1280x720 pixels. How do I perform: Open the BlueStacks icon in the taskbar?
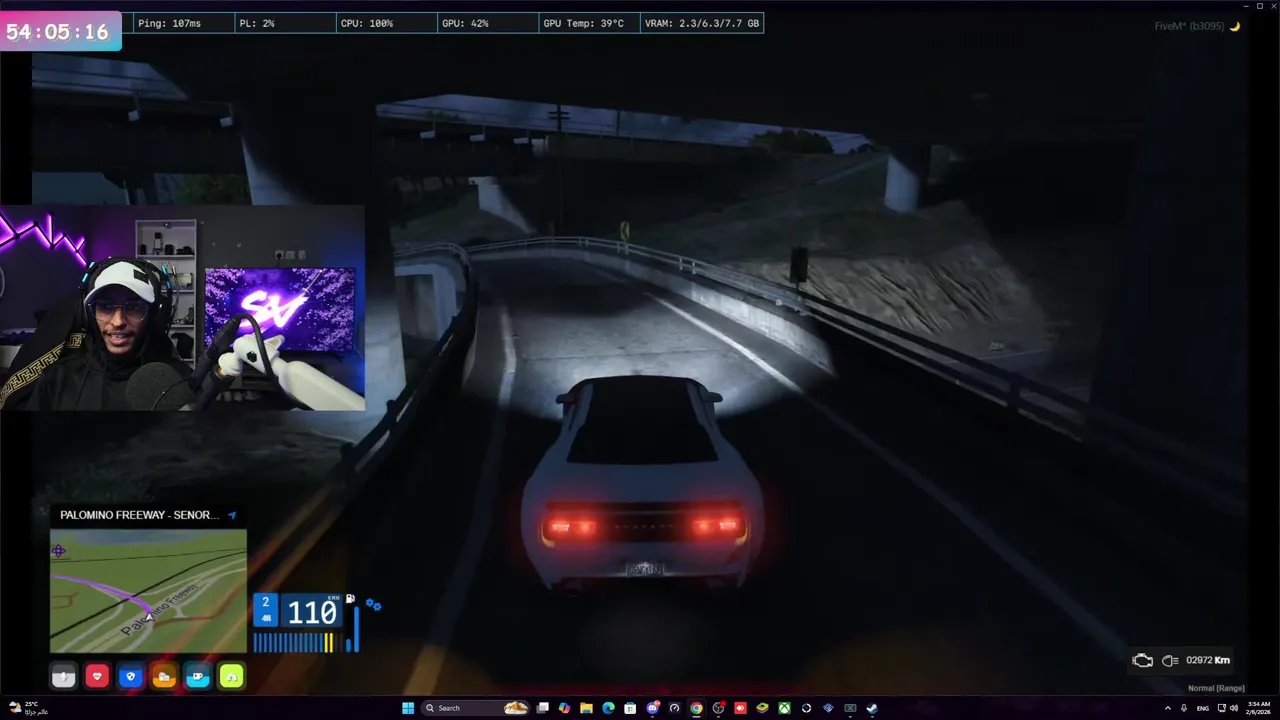click(762, 708)
